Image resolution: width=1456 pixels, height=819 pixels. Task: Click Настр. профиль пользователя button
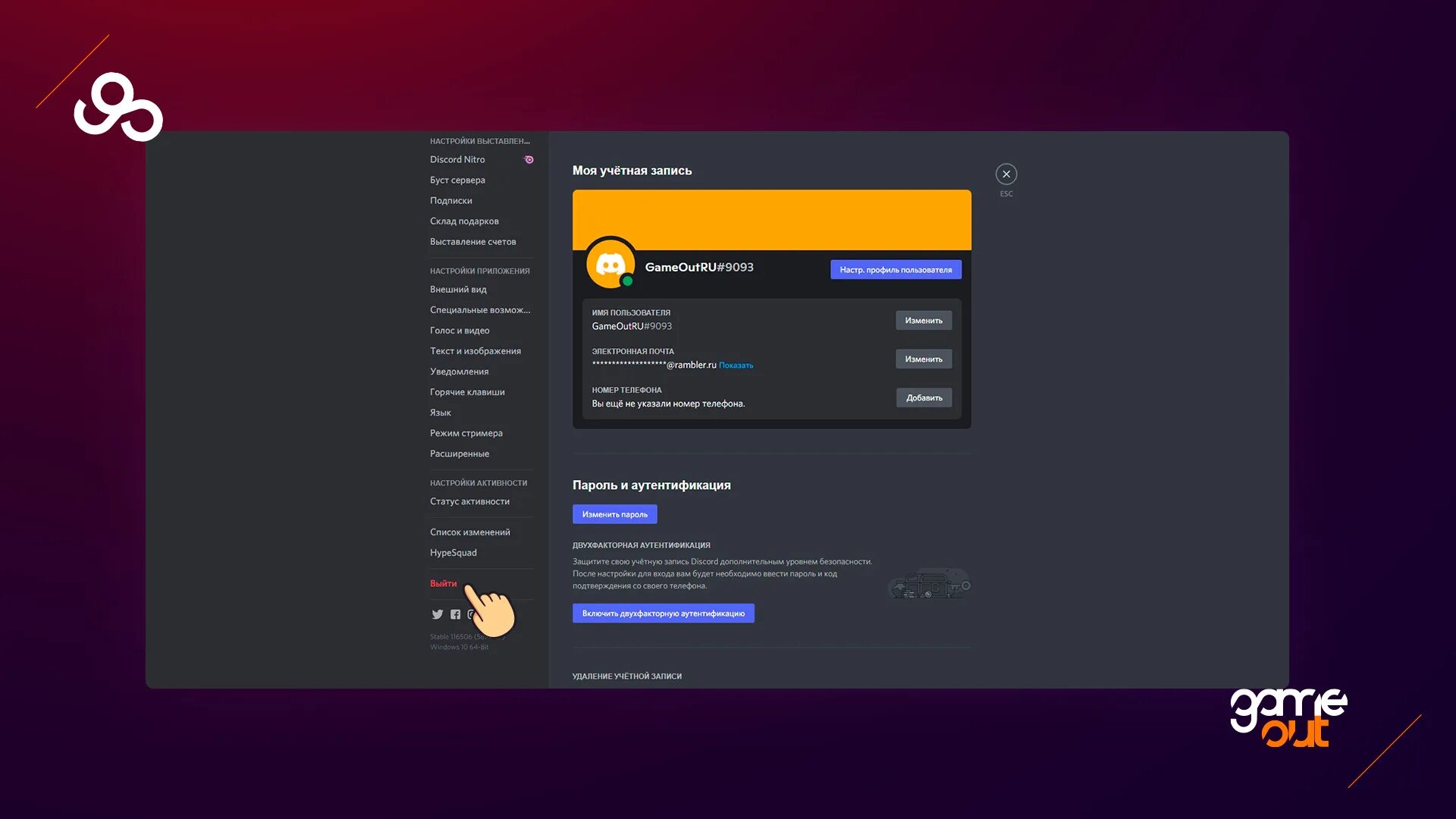tap(896, 270)
